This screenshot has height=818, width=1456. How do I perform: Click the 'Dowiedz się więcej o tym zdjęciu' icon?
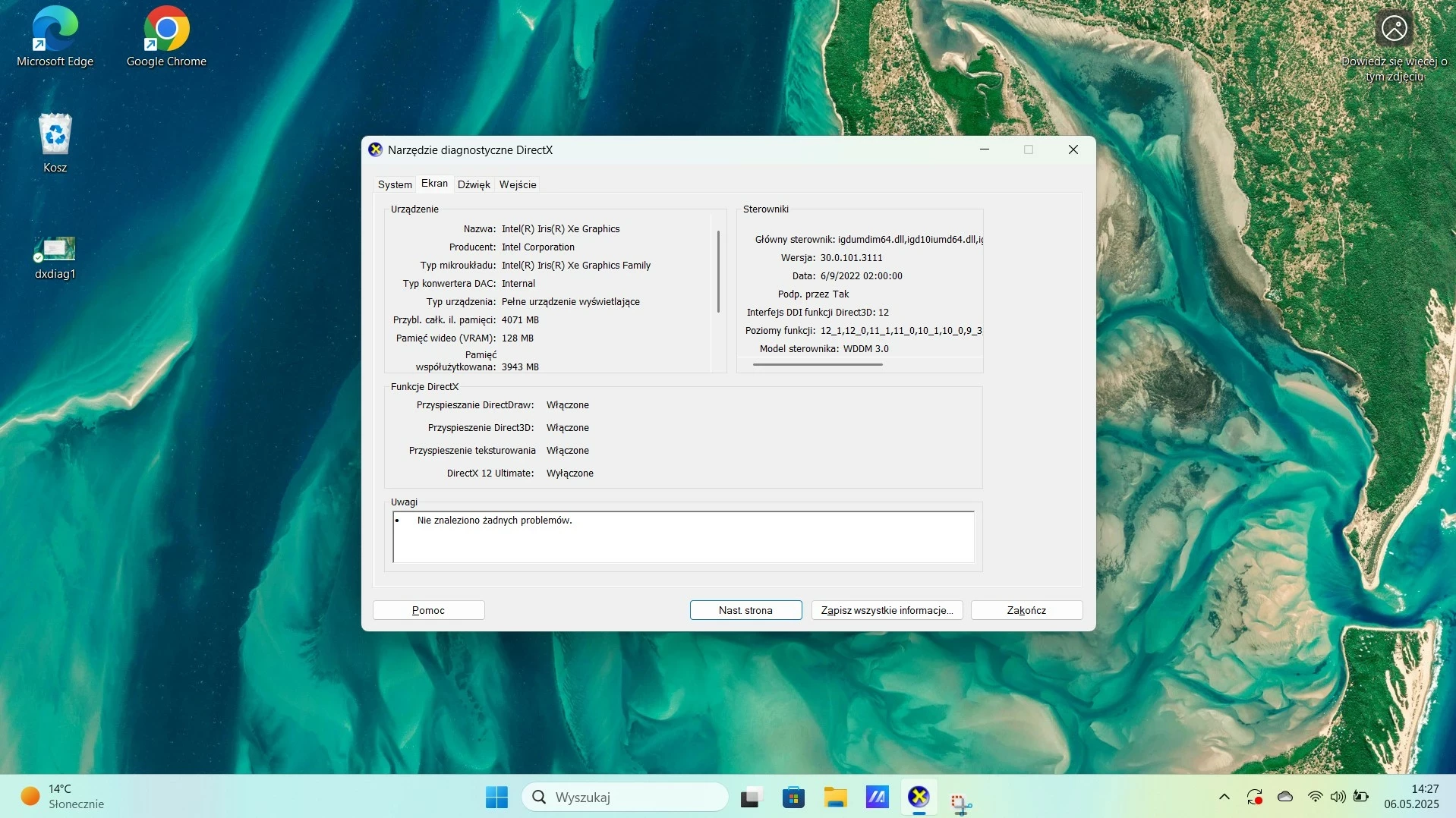point(1394,29)
